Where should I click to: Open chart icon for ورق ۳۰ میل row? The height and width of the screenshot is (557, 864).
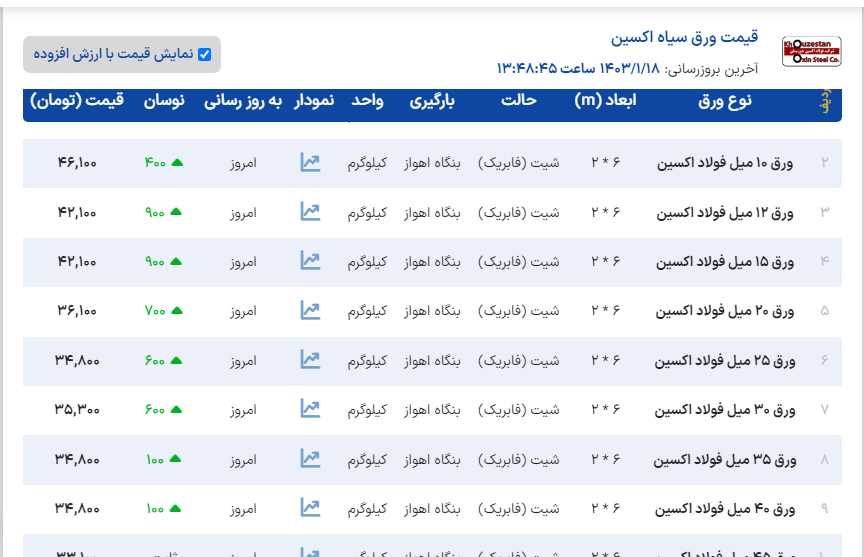click(x=310, y=409)
